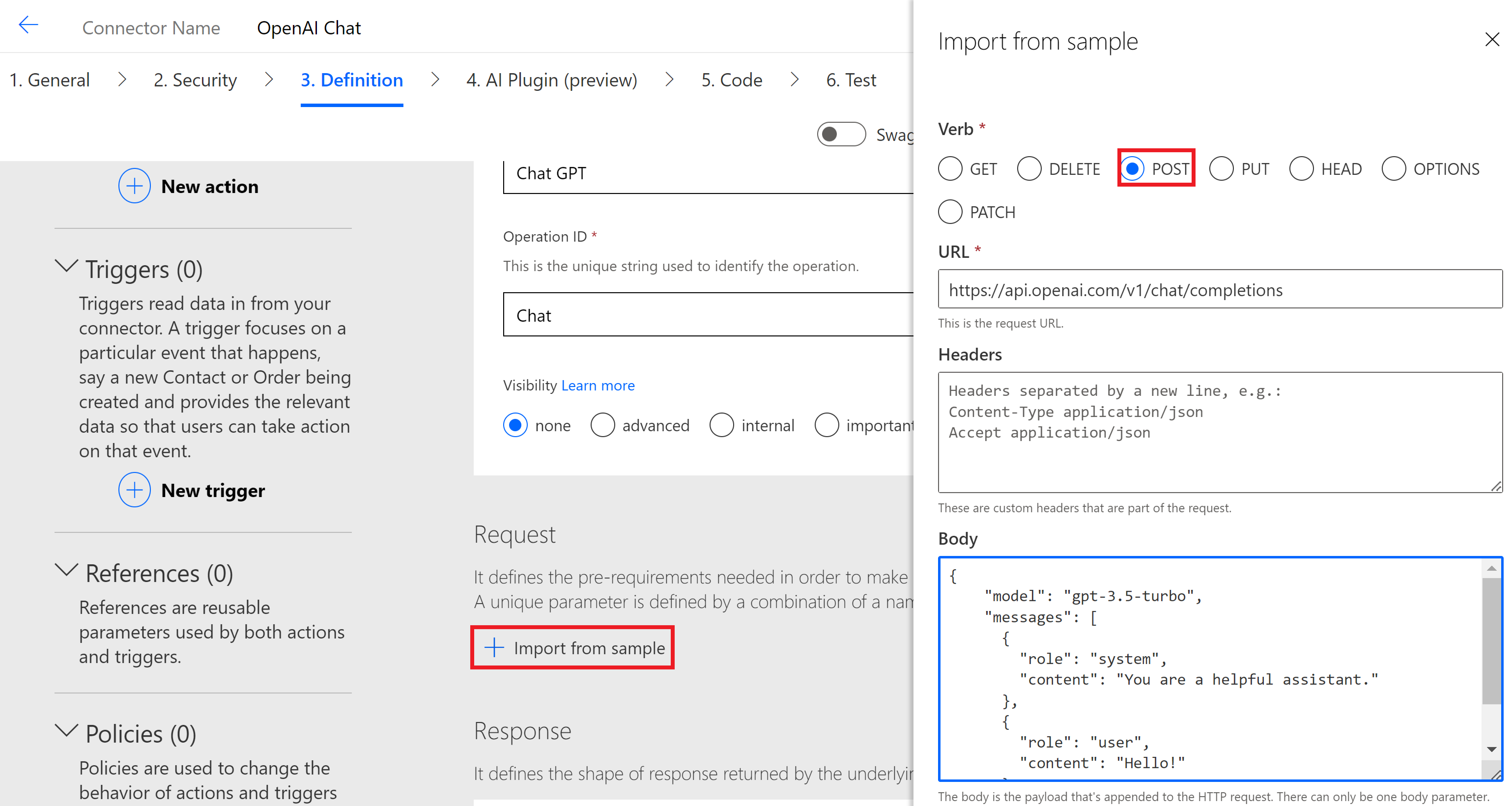Open the 2. Security tab
1512x806 pixels.
click(x=195, y=80)
